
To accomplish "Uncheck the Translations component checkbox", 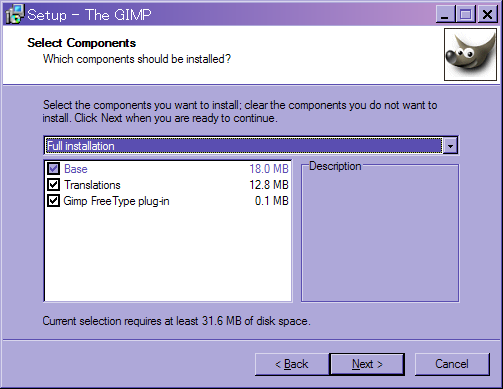I will [53, 185].
